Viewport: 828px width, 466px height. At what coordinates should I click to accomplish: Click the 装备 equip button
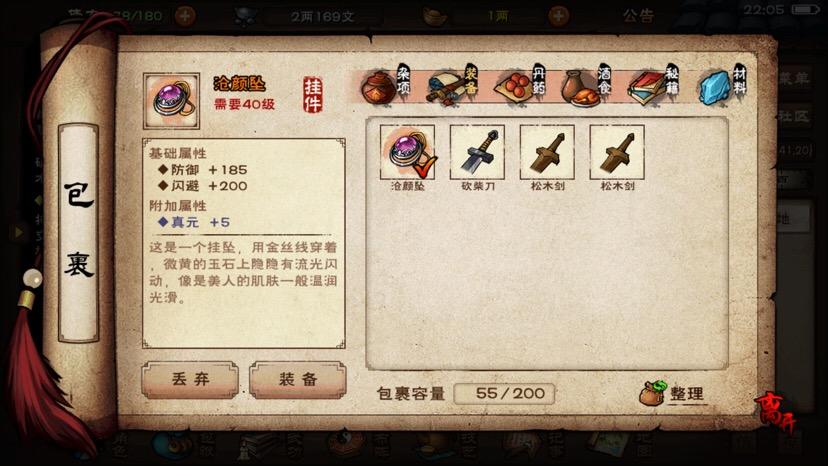point(298,379)
